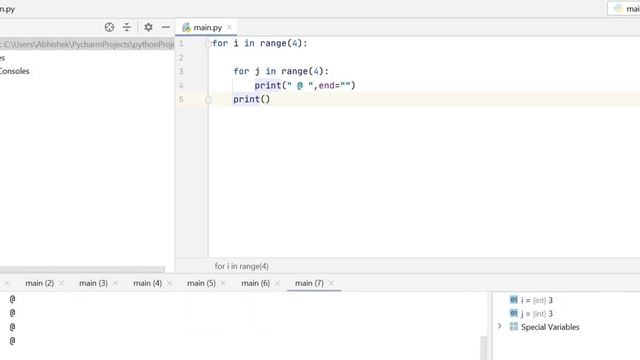Click the integer type icon beside variable j

[513, 313]
